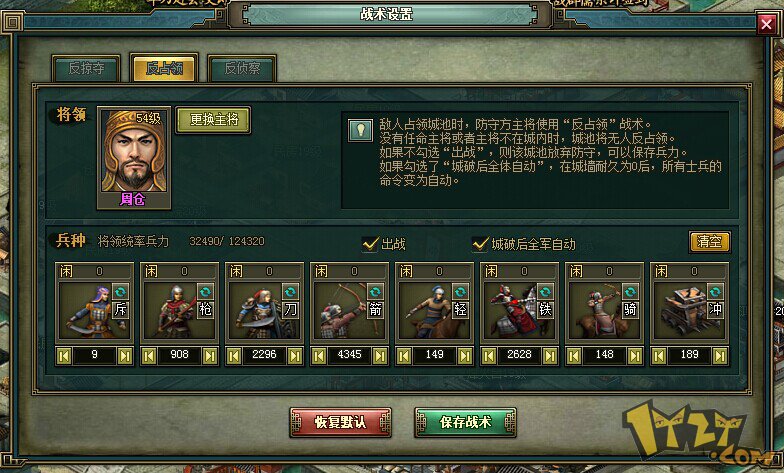
Task: Click the swap icon on the 冲 ram unit
Action: pos(716,292)
